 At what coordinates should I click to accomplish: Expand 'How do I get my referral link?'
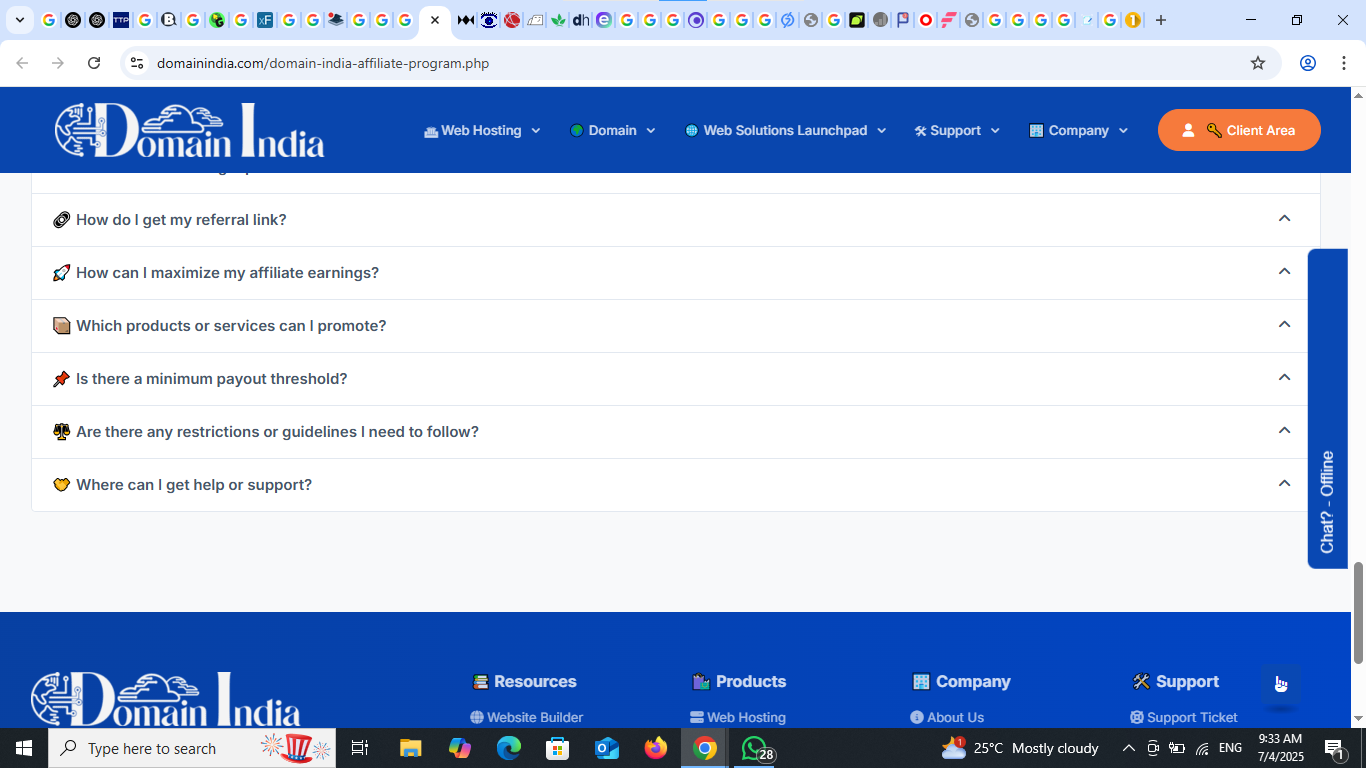[676, 220]
